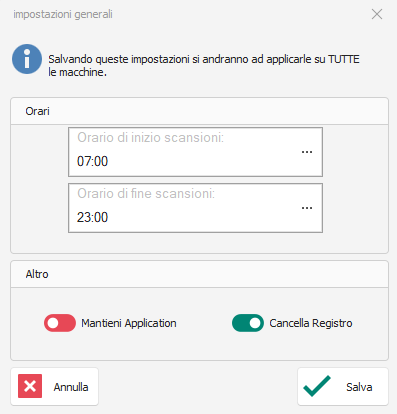Click the red X icon beside Annulla

tap(30, 386)
